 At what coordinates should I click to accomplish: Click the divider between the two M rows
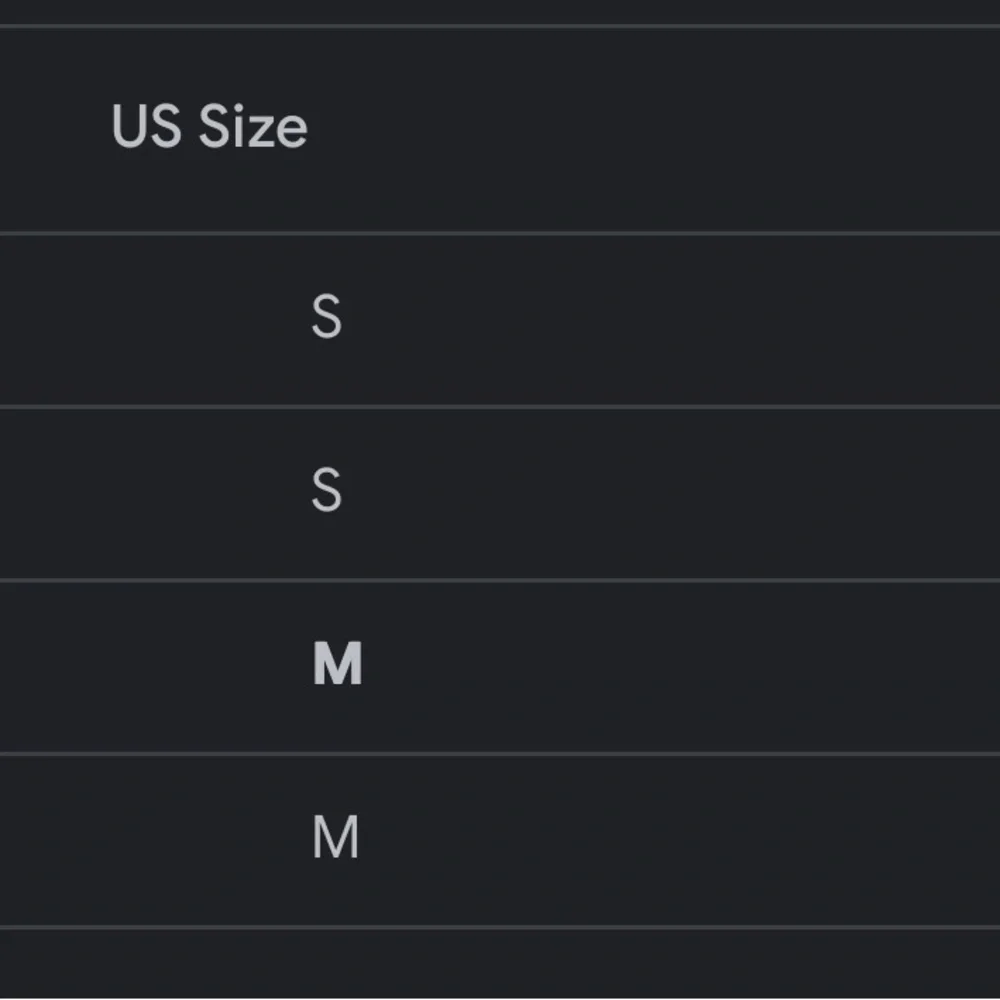(x=500, y=753)
